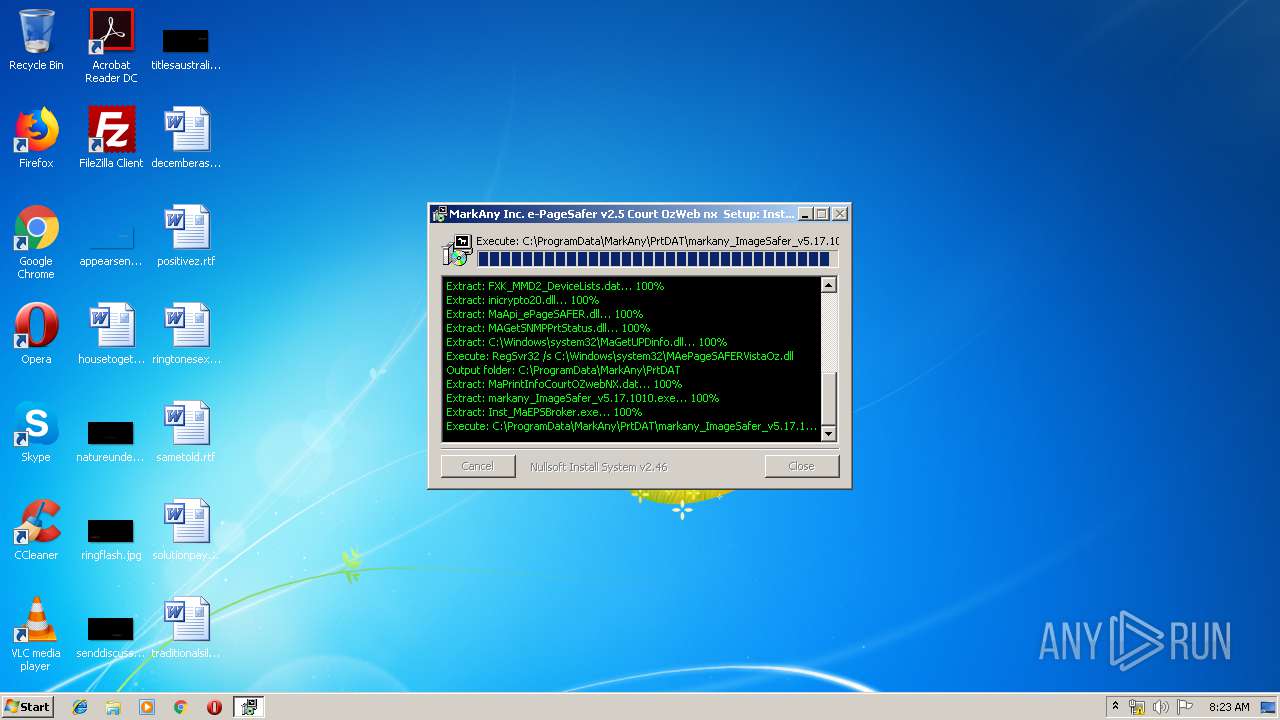Open FileZilla Client shortcut
This screenshot has height=720, width=1280.
[x=111, y=139]
